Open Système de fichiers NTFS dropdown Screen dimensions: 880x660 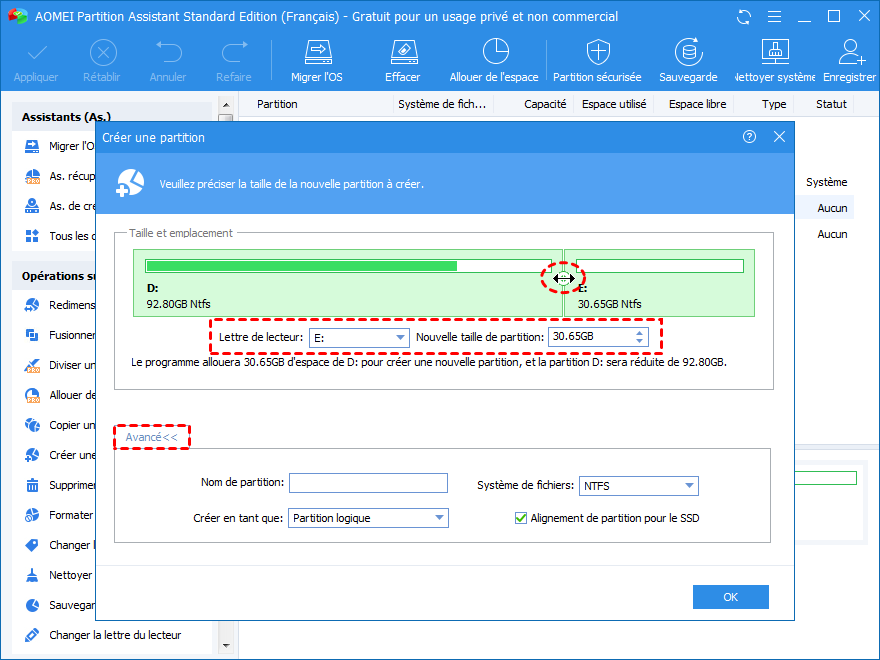[639, 486]
